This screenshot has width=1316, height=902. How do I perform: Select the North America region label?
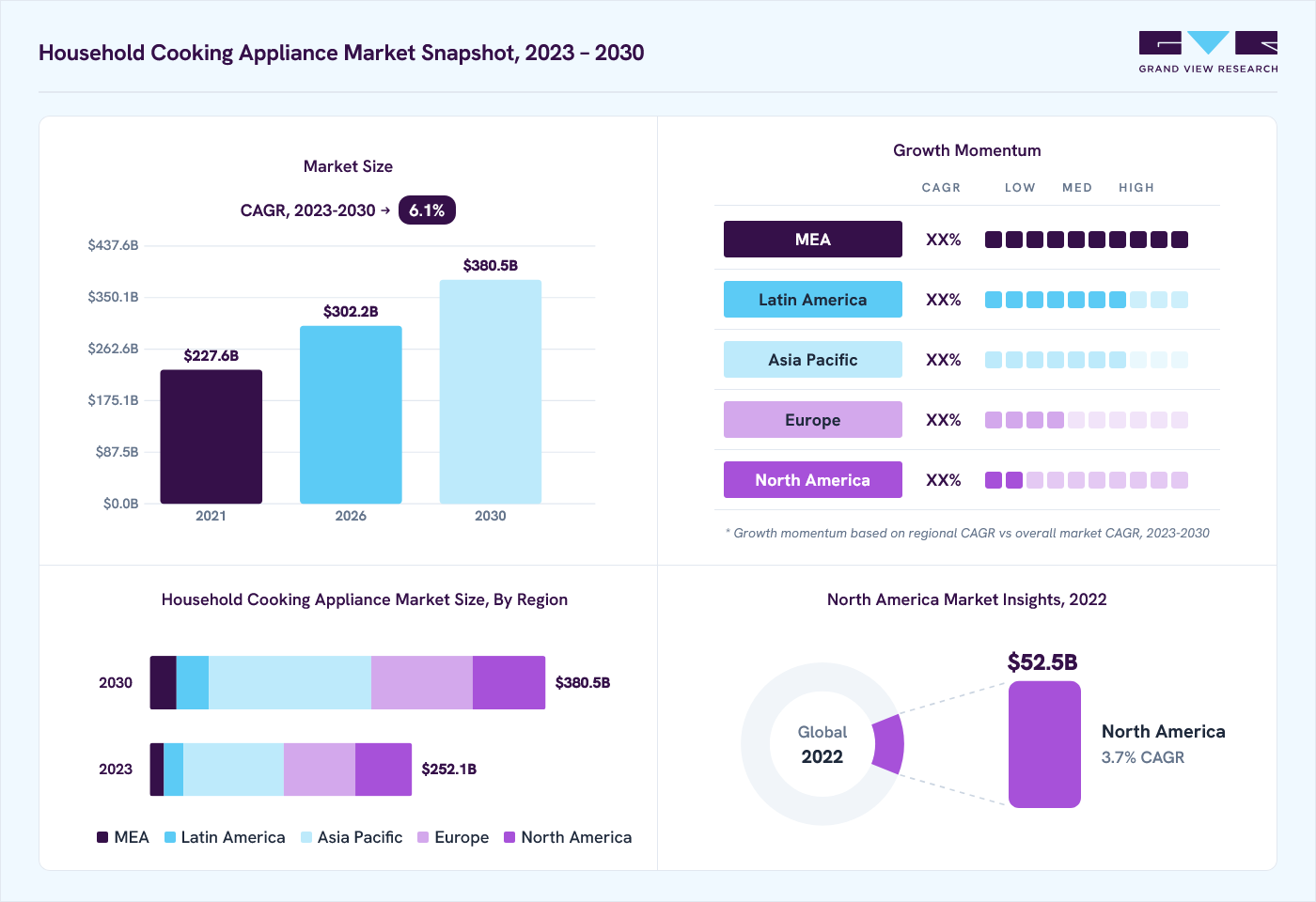coord(813,480)
